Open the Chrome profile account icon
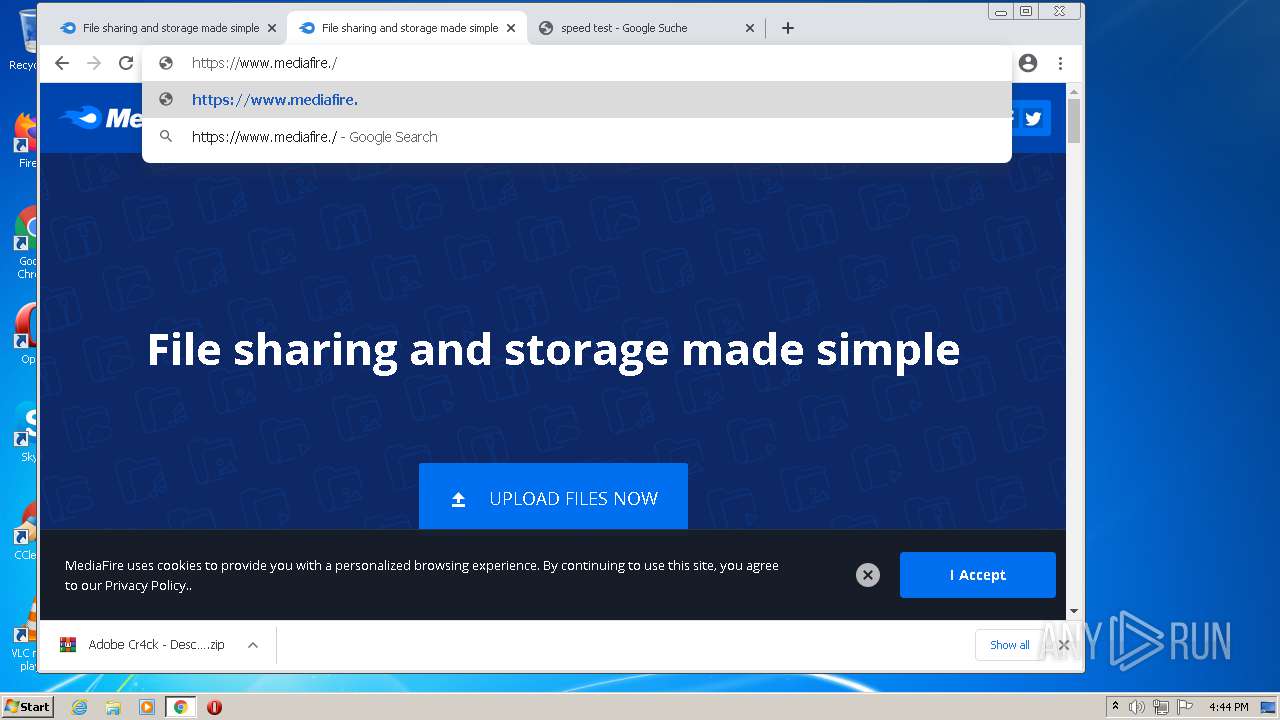This screenshot has height=720, width=1280. click(x=1028, y=63)
